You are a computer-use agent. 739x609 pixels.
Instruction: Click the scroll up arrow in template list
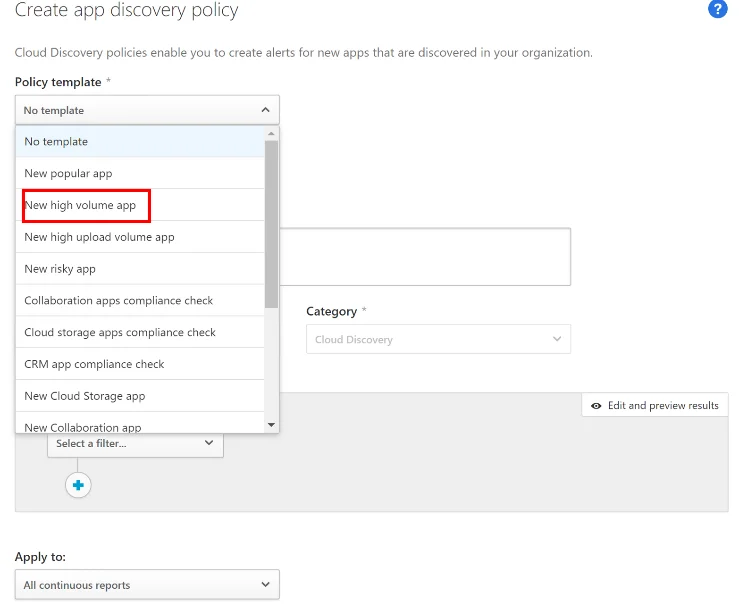(x=271, y=134)
